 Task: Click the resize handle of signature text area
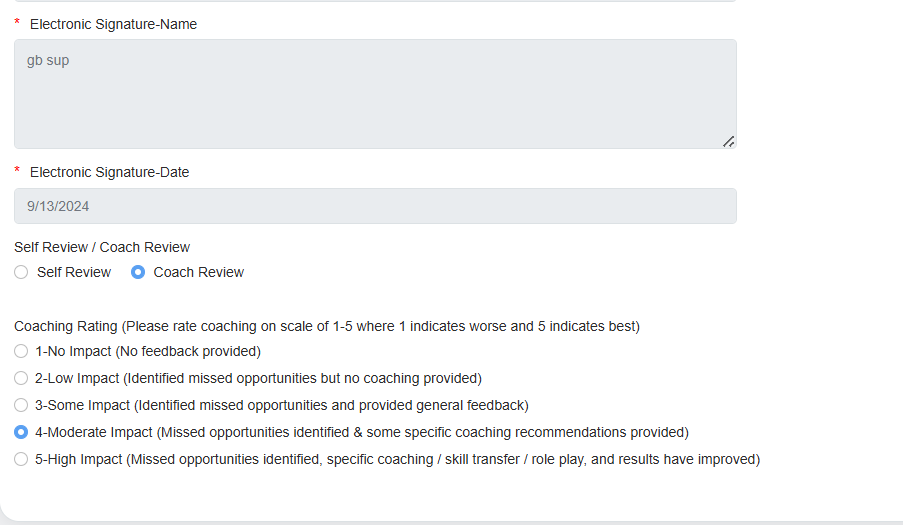(x=729, y=142)
